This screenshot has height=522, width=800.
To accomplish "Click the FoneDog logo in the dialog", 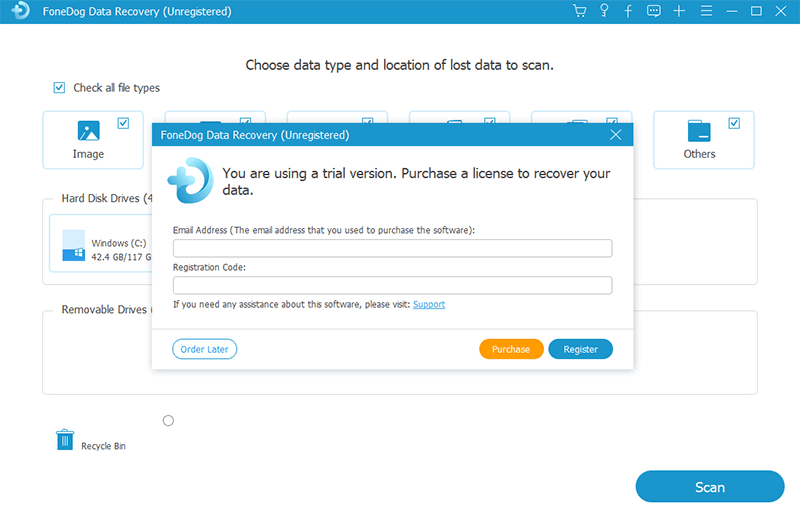I will point(190,181).
